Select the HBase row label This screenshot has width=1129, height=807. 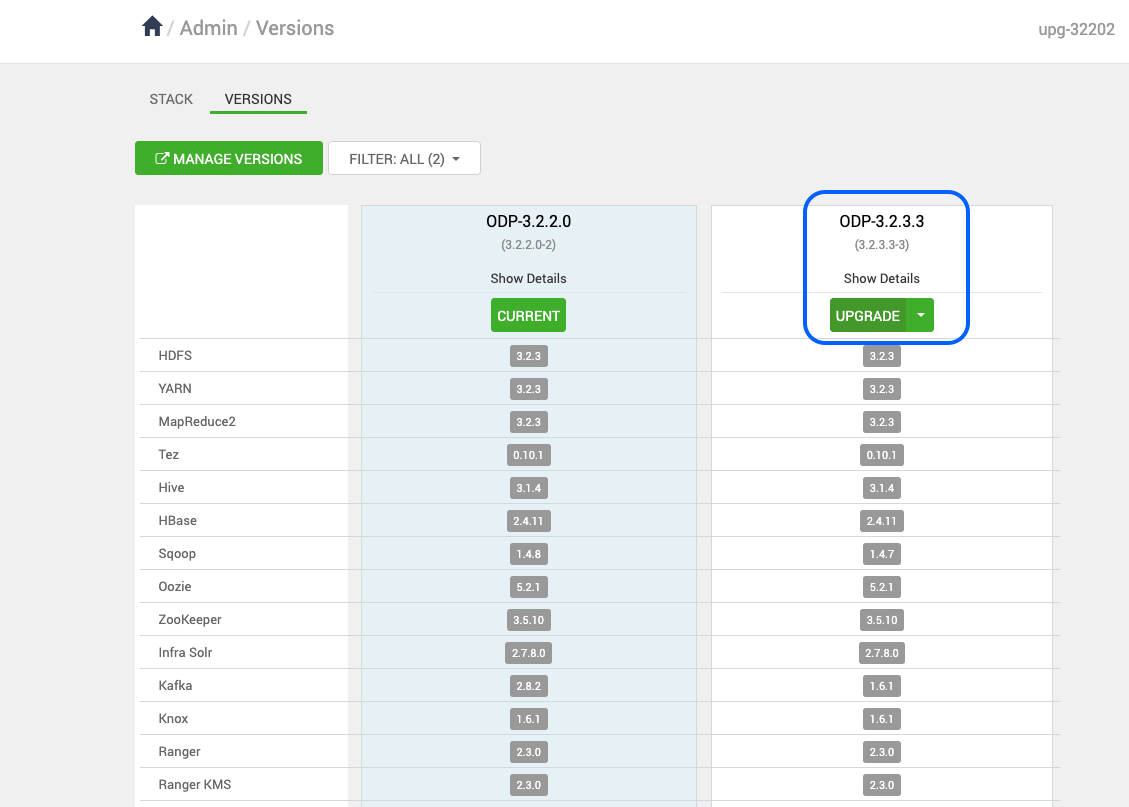pos(177,520)
